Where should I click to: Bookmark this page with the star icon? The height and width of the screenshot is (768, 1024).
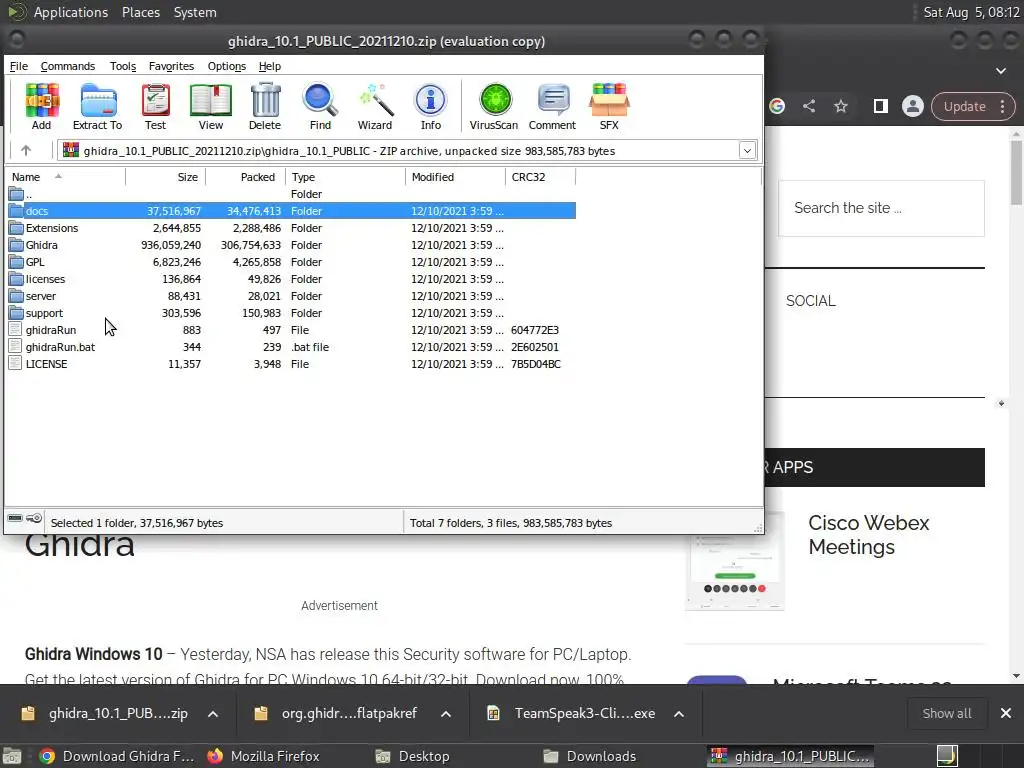[x=841, y=106]
